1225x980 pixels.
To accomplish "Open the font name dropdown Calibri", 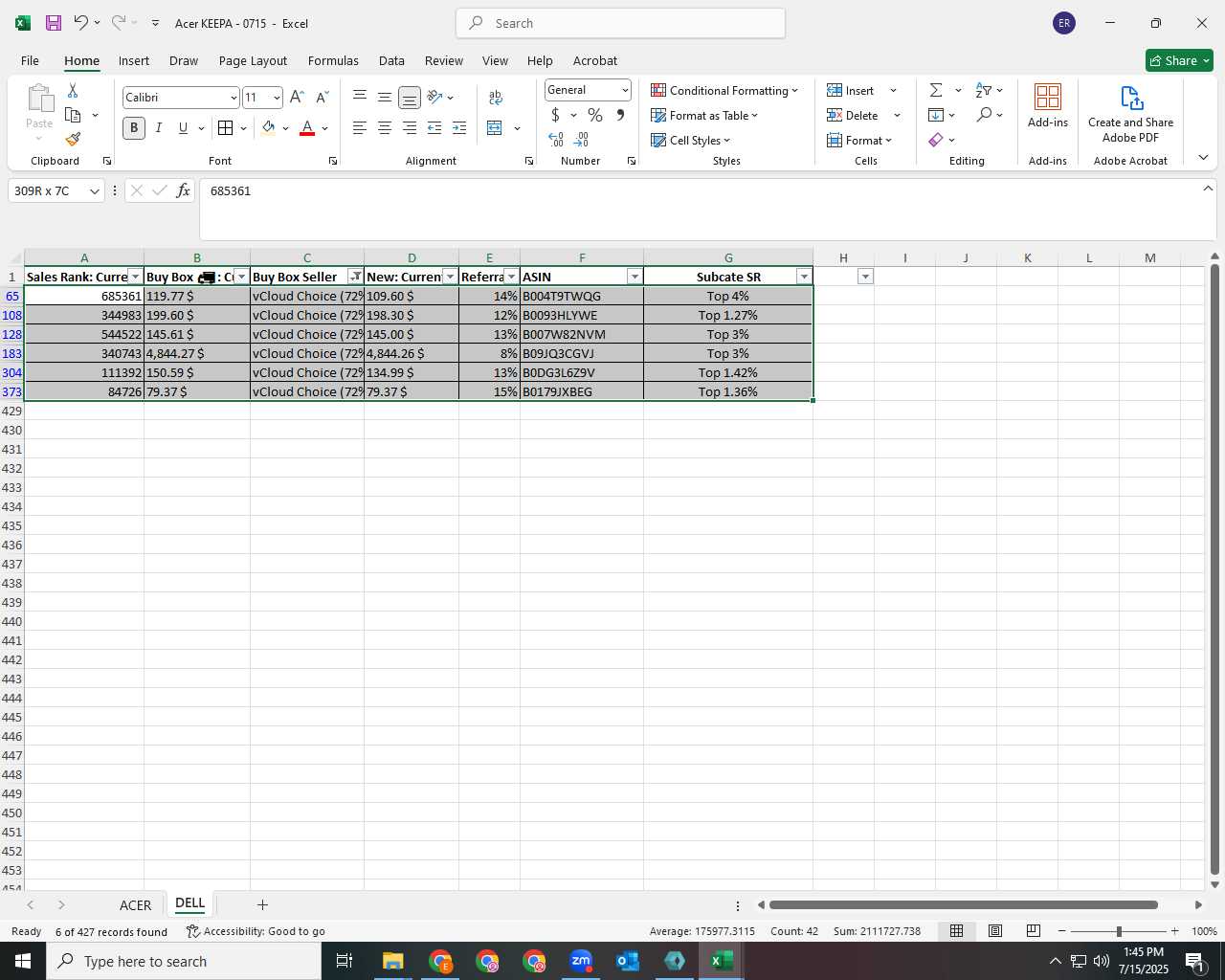I will [233, 98].
